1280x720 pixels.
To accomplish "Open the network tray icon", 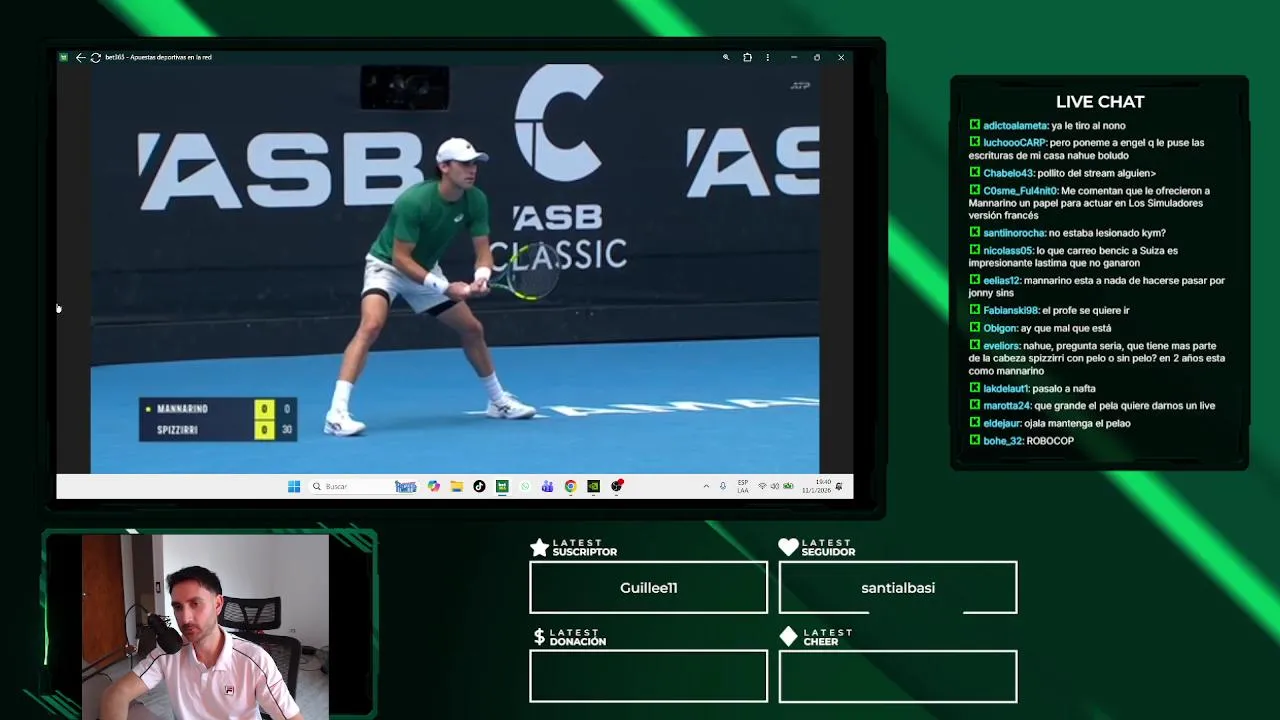I will [x=762, y=486].
